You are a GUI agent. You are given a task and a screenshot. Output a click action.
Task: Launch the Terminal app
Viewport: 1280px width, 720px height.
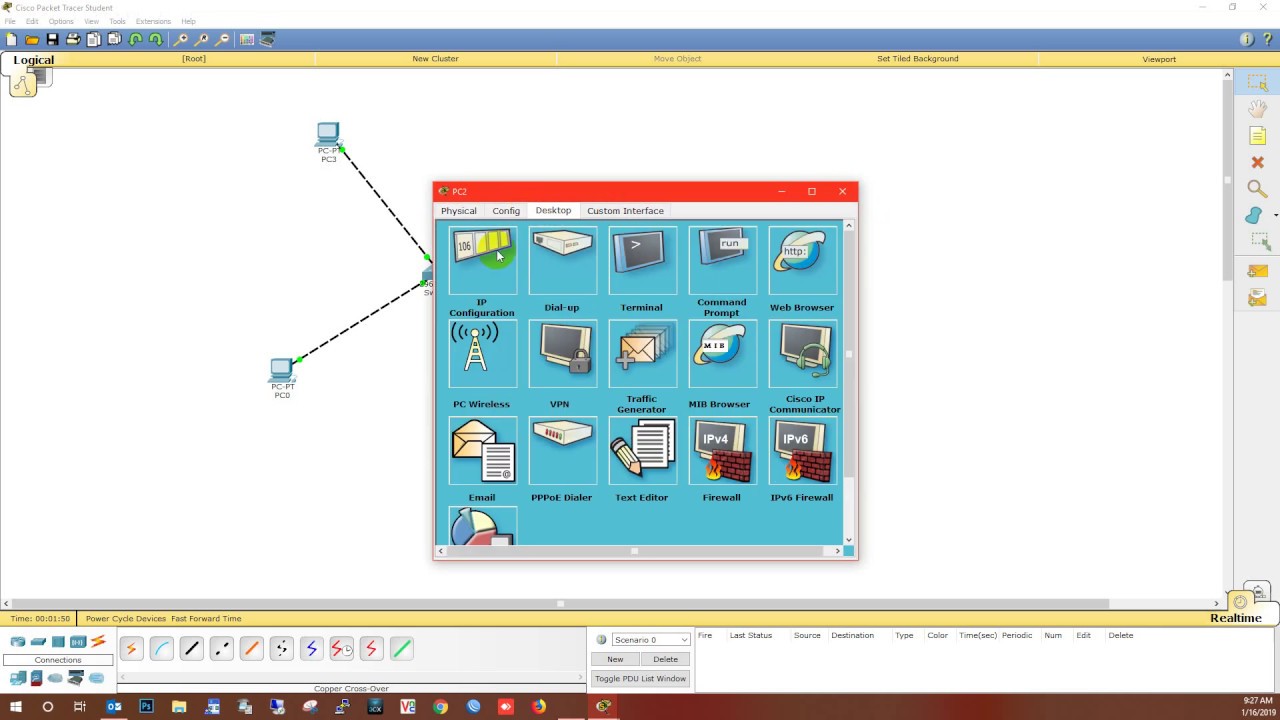point(643,260)
